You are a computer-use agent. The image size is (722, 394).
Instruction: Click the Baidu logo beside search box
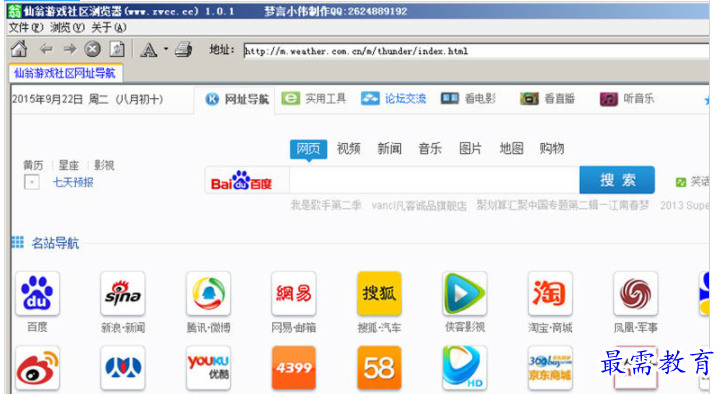[242, 181]
